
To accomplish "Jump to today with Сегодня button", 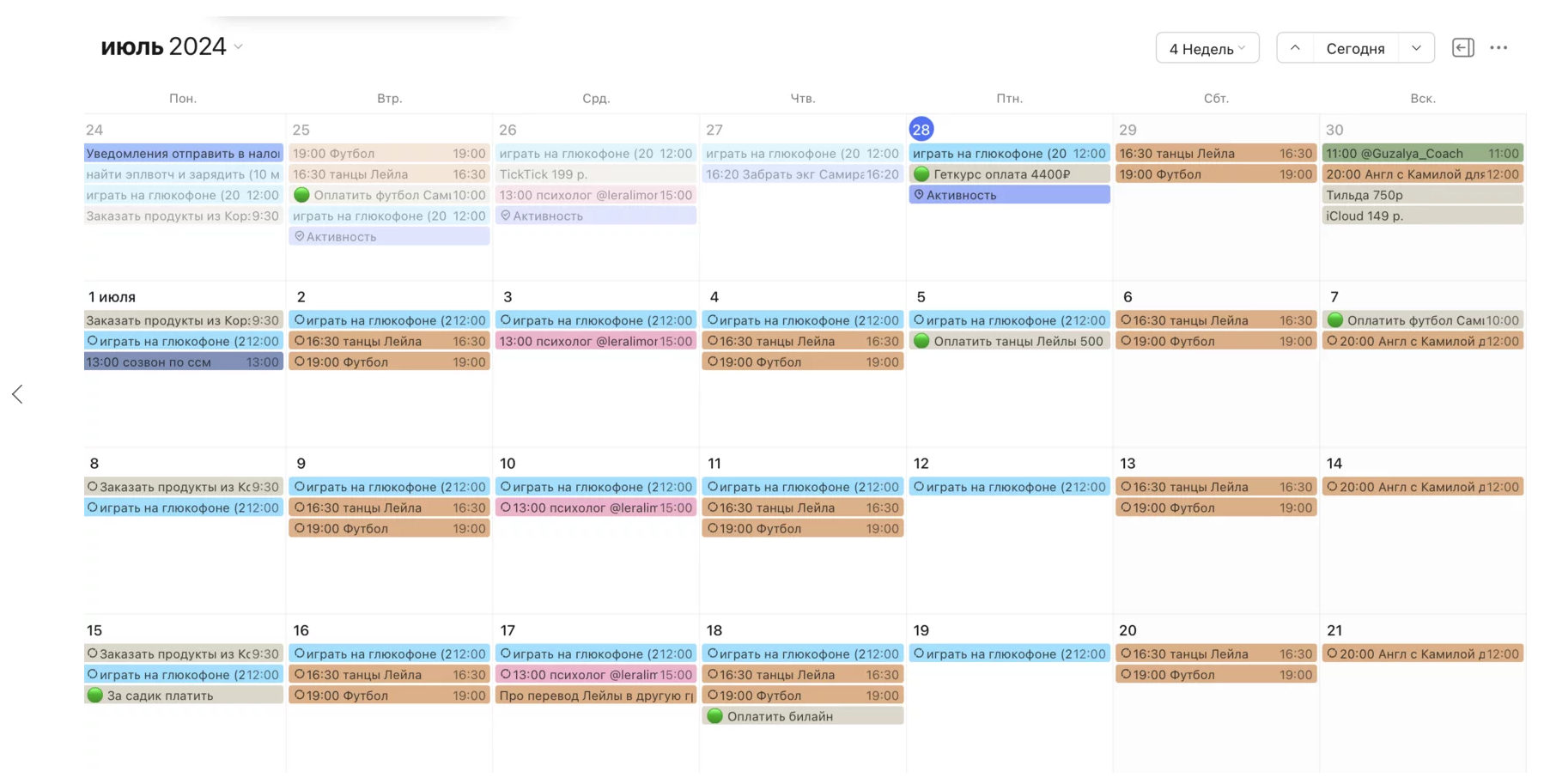I will click(x=1354, y=48).
